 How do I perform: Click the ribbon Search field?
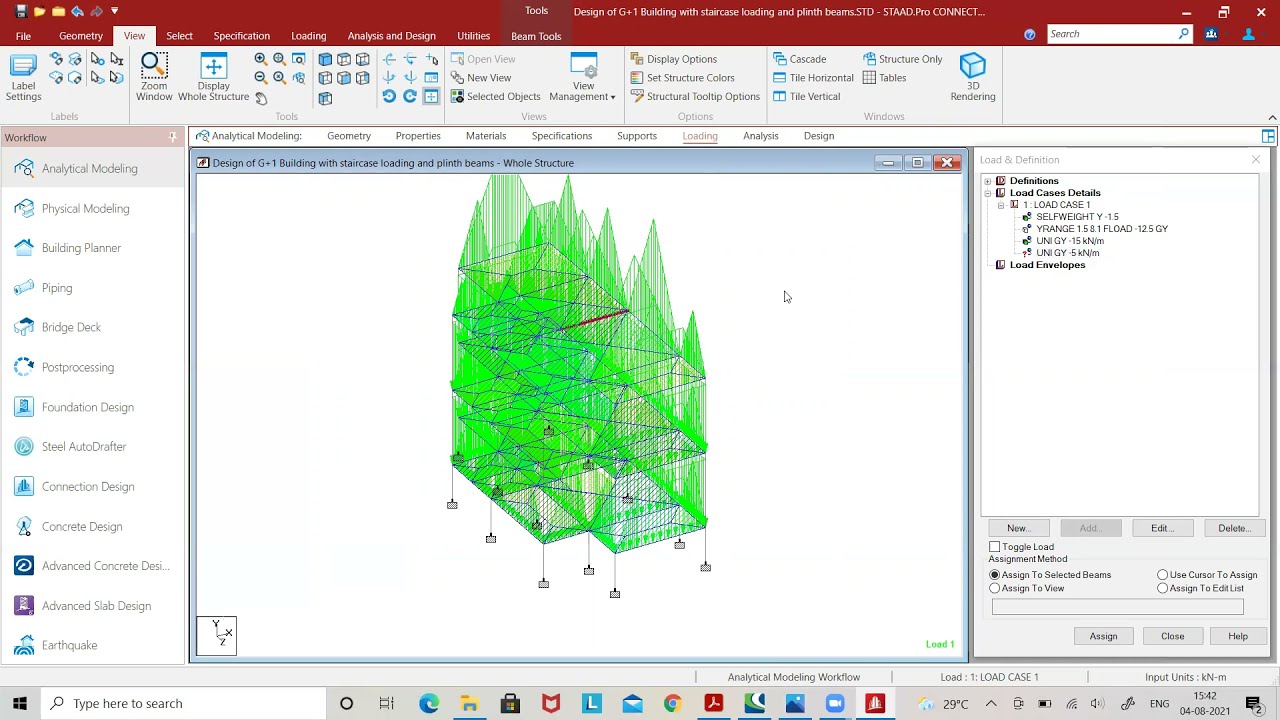click(x=1112, y=34)
